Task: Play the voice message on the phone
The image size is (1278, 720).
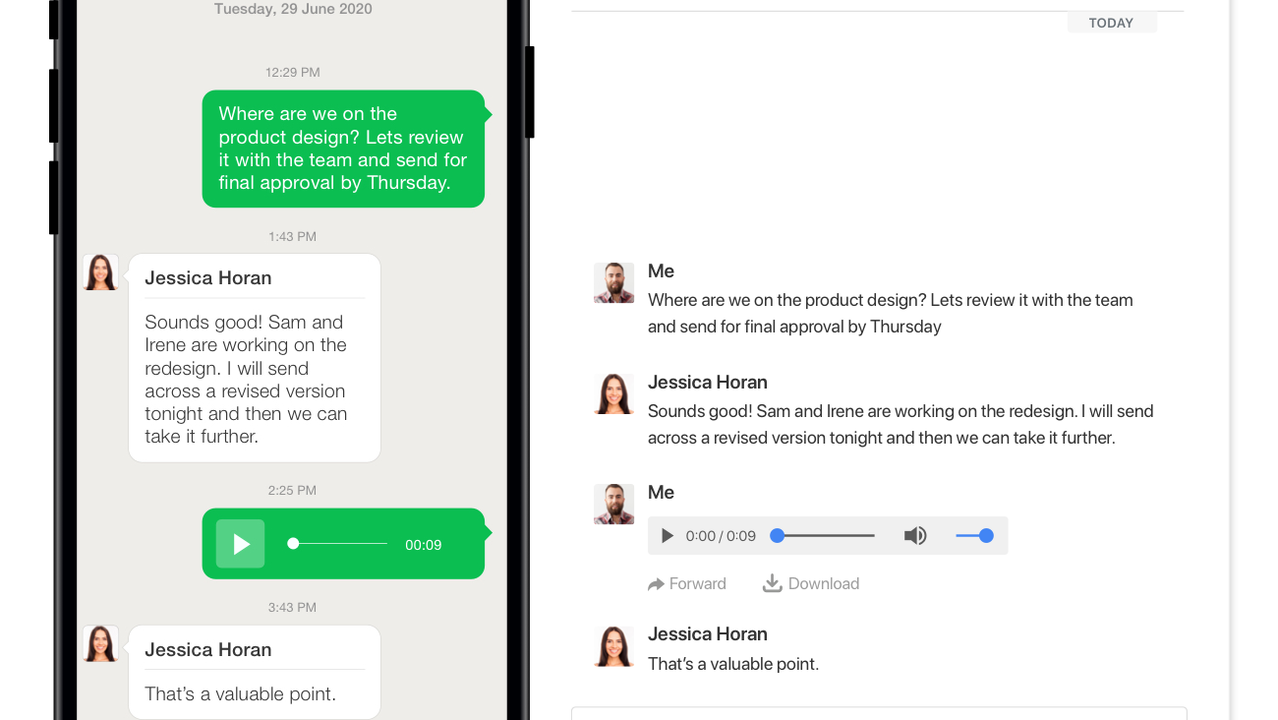Action: [241, 544]
